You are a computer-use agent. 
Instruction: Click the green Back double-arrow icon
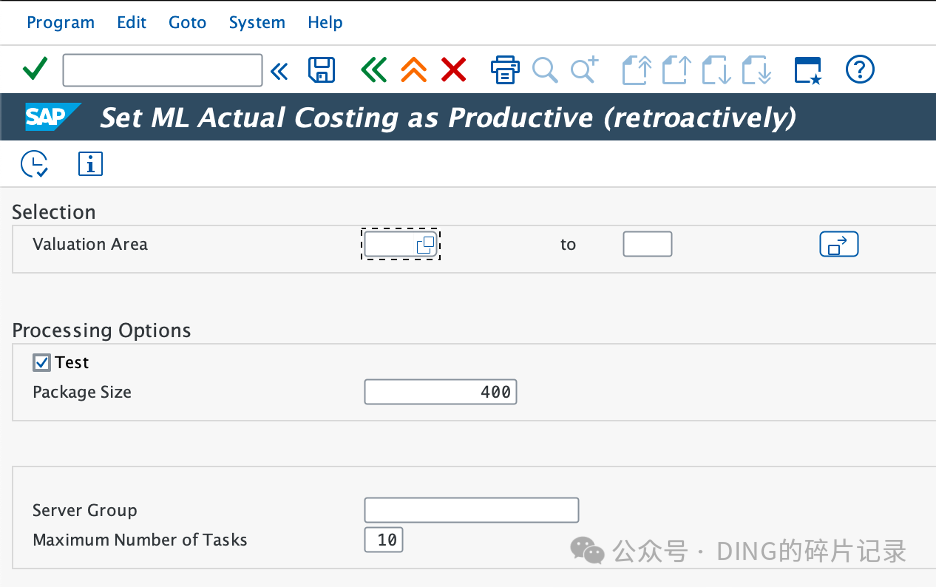tap(374, 70)
